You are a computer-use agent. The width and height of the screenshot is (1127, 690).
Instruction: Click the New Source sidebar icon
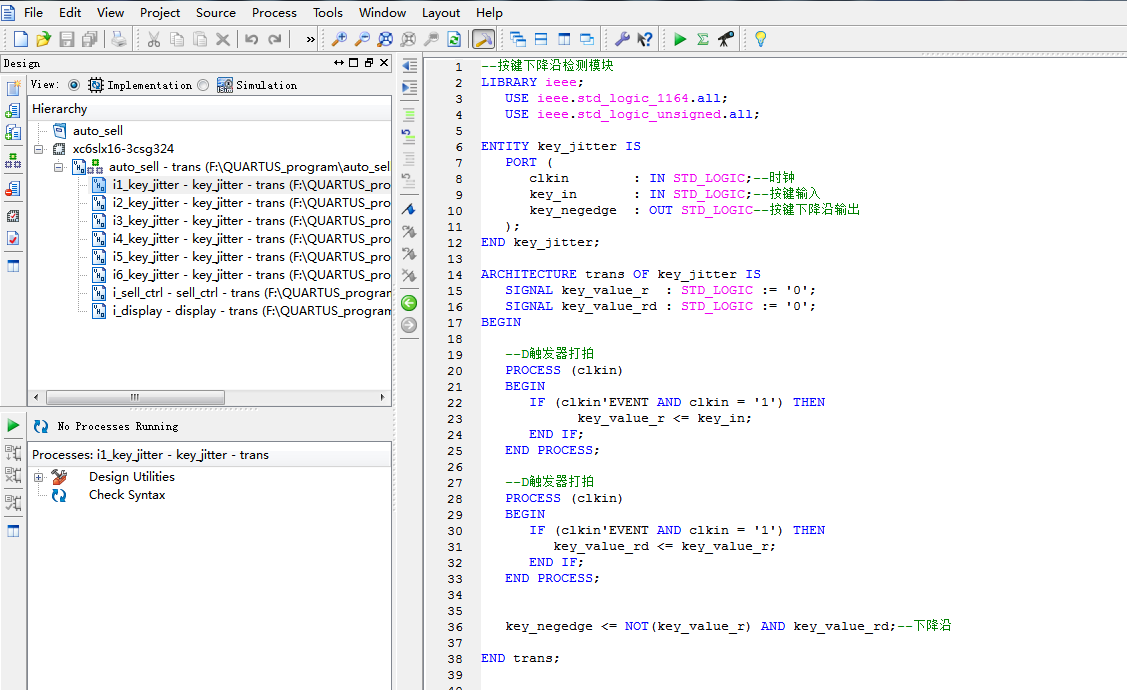pyautogui.click(x=13, y=88)
